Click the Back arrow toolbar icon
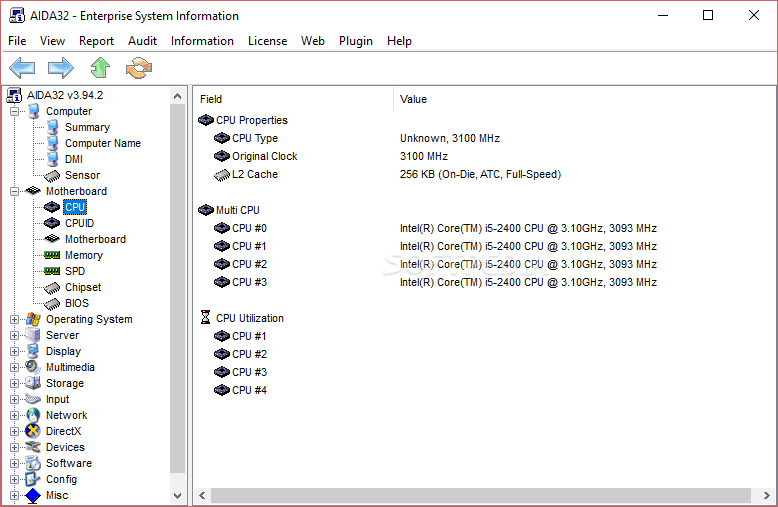 [x=22, y=68]
